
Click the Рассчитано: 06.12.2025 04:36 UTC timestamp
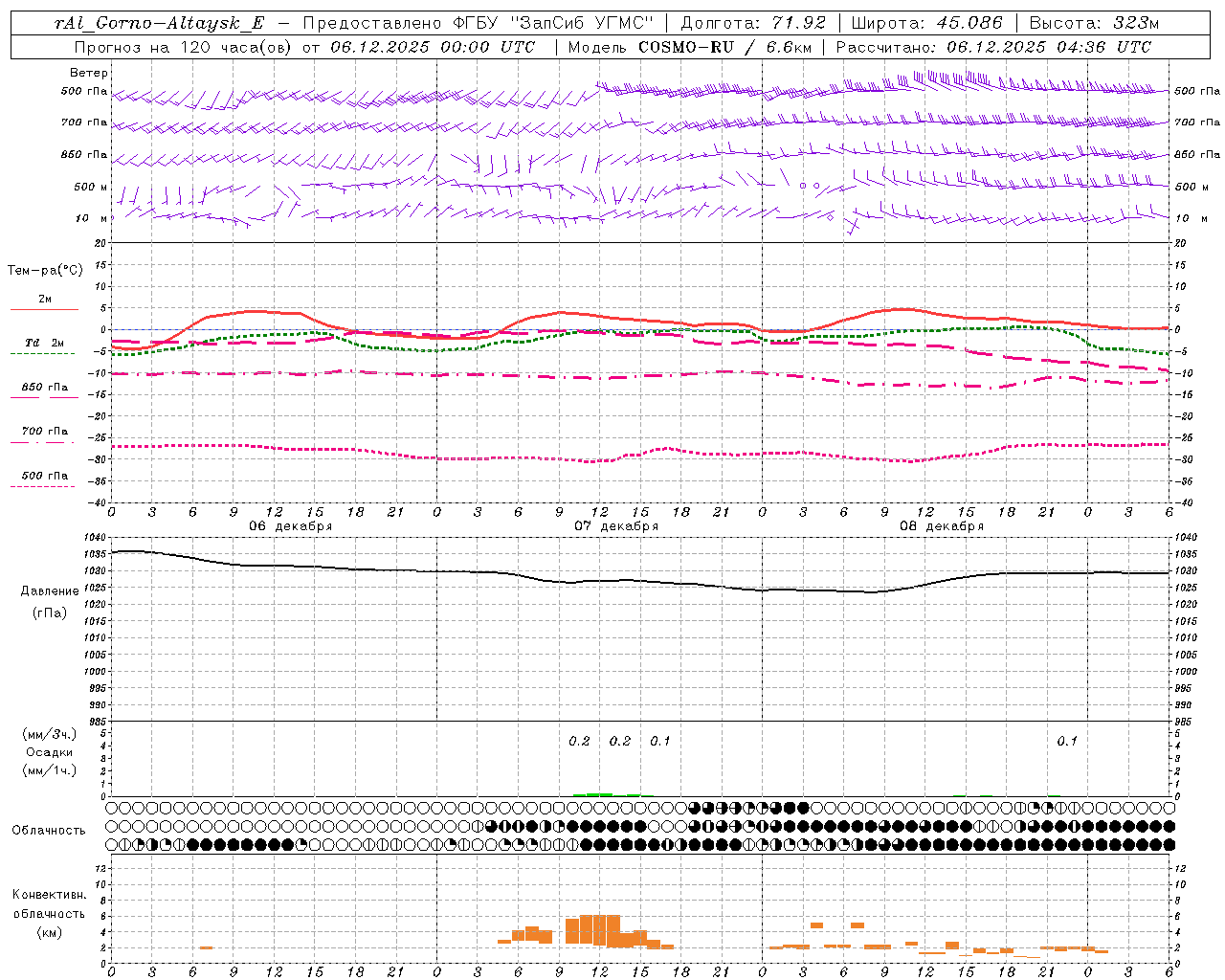pyautogui.click(x=993, y=46)
